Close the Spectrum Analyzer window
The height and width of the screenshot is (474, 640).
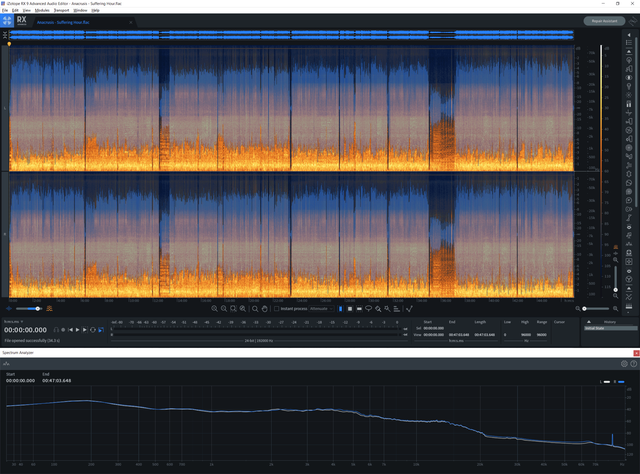coord(636,353)
